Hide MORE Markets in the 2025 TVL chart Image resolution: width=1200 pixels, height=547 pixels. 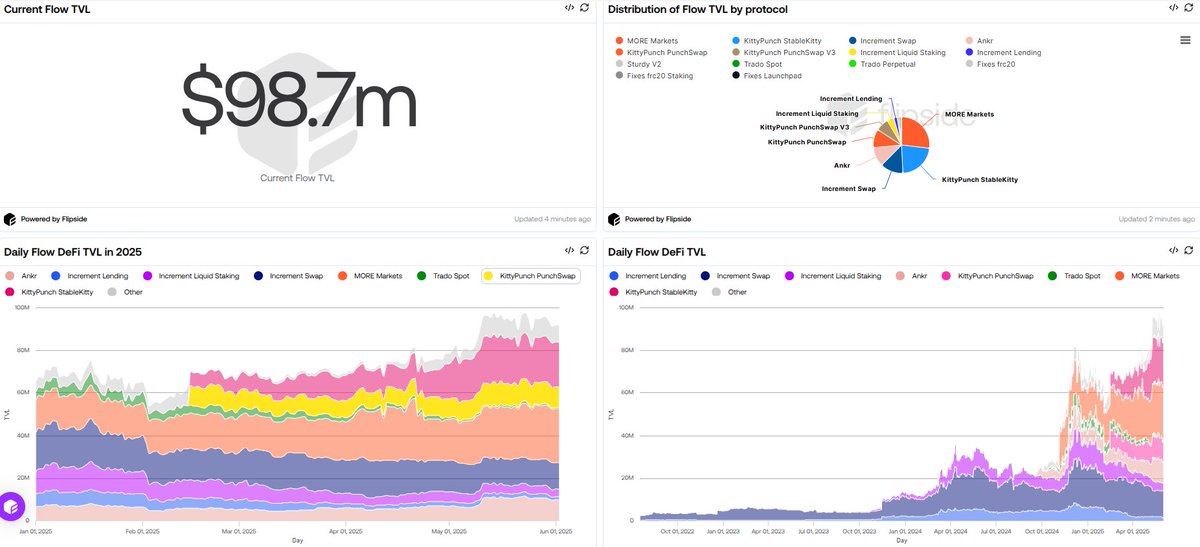click(x=371, y=275)
